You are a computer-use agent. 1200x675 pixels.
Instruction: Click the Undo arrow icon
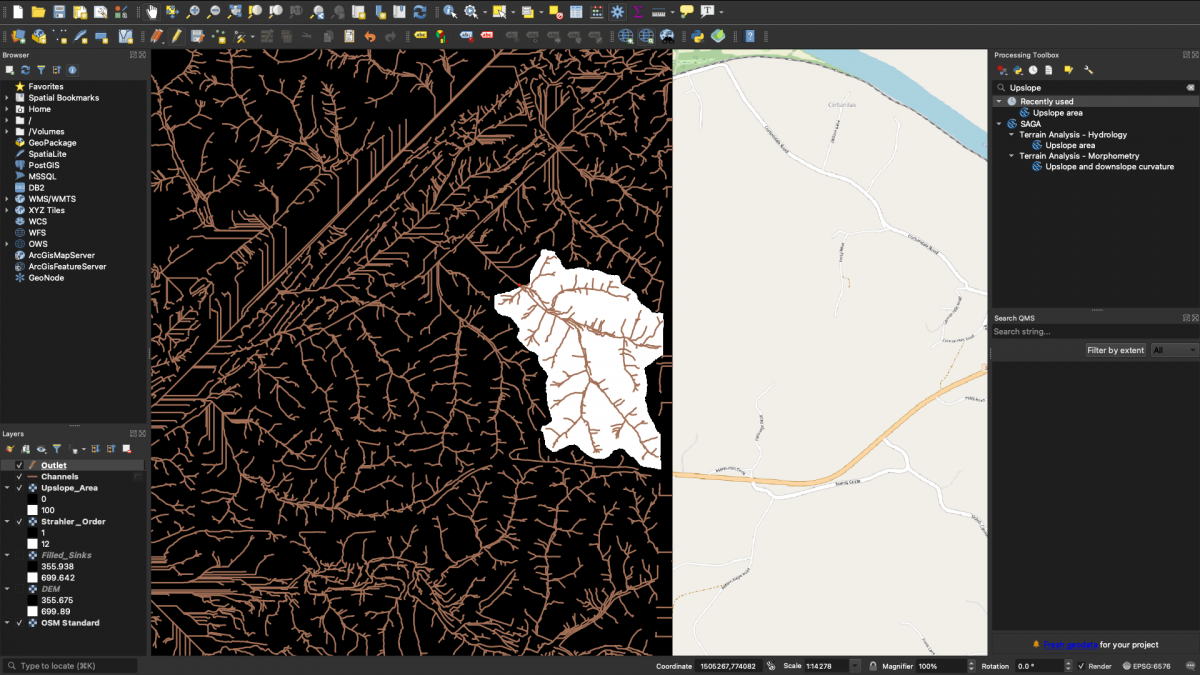(x=370, y=36)
